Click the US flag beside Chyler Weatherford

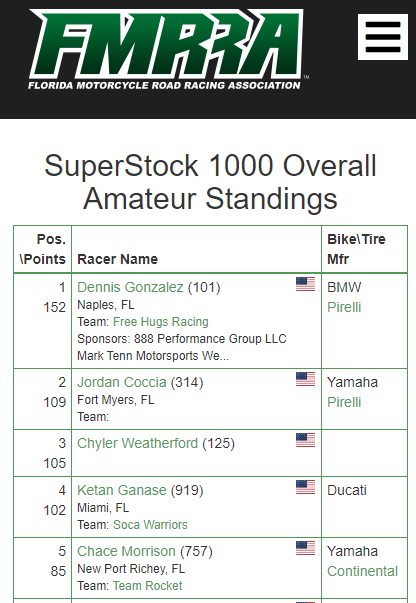pos(305,440)
